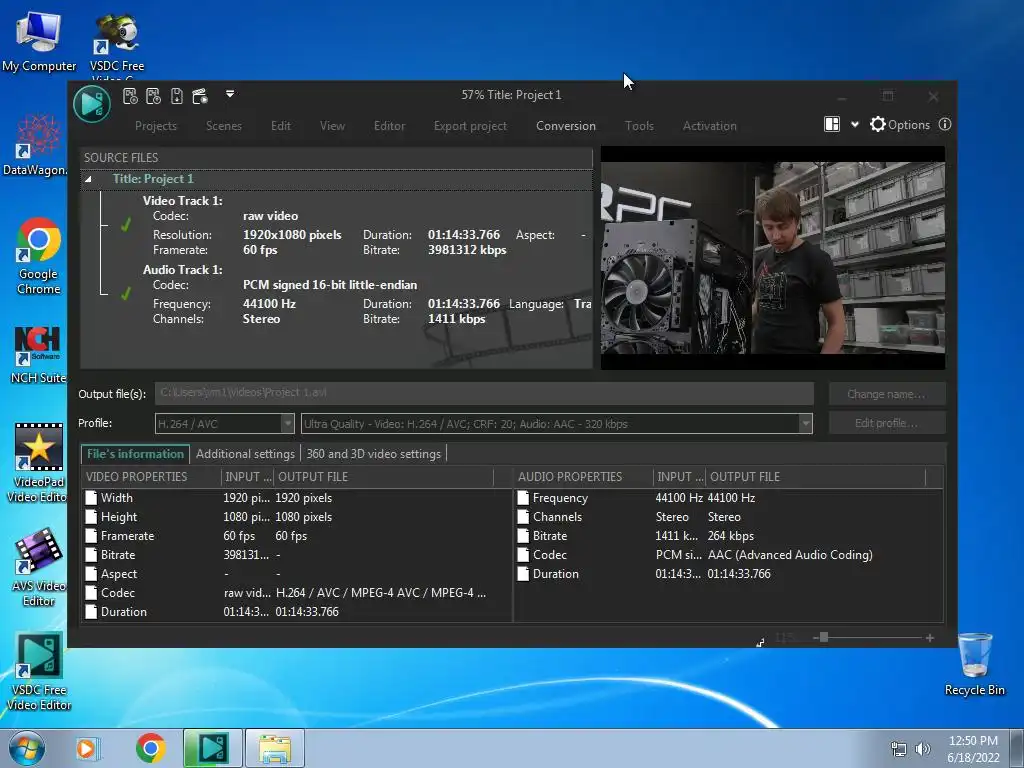Open the DataWagon desktop shortcut
Screen dimensions: 1024x768
(37, 145)
